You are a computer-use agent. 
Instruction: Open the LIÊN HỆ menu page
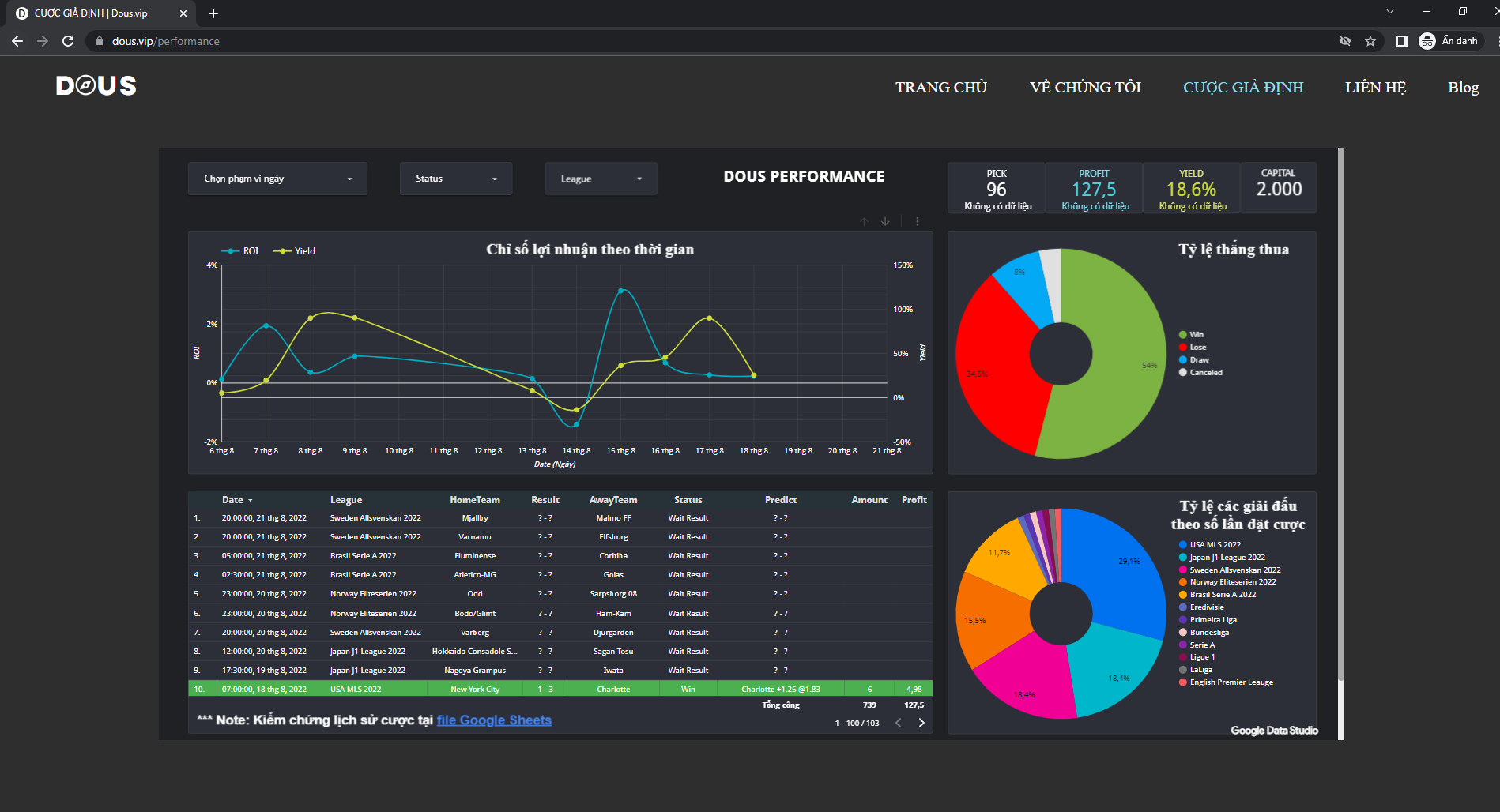pyautogui.click(x=1375, y=88)
